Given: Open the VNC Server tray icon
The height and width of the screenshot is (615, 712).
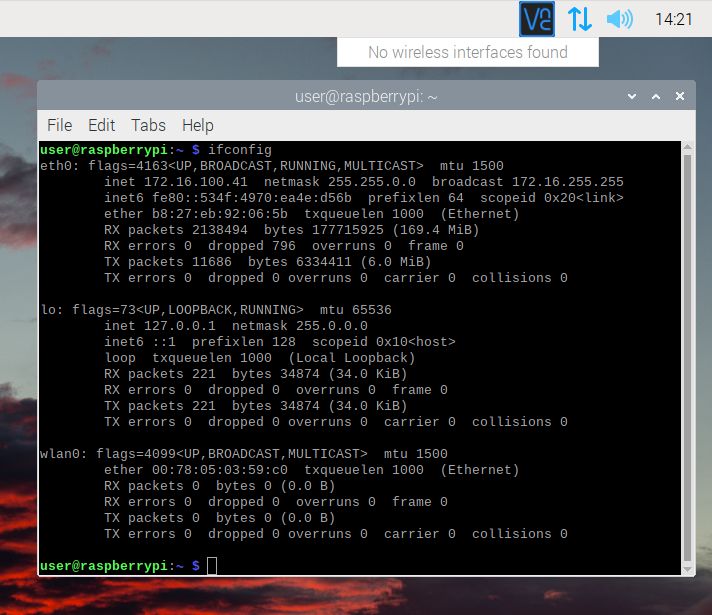Looking at the screenshot, I should click(x=537, y=19).
